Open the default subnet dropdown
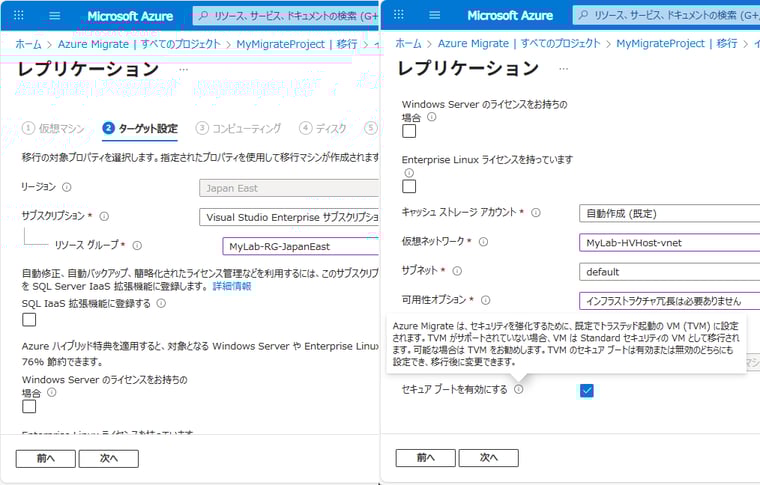This screenshot has width=760, height=485. tap(669, 272)
